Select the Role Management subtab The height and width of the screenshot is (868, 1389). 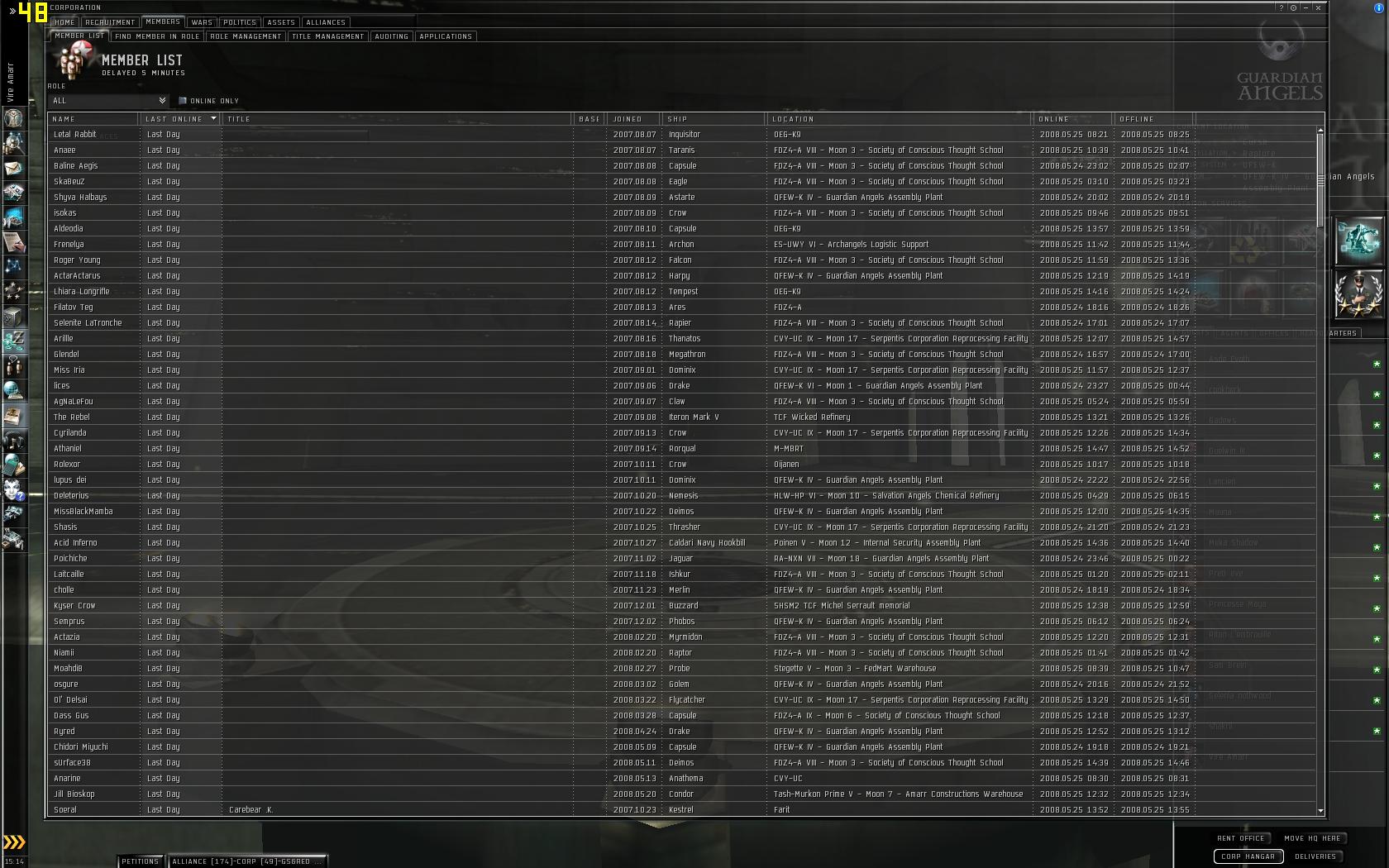[x=246, y=36]
